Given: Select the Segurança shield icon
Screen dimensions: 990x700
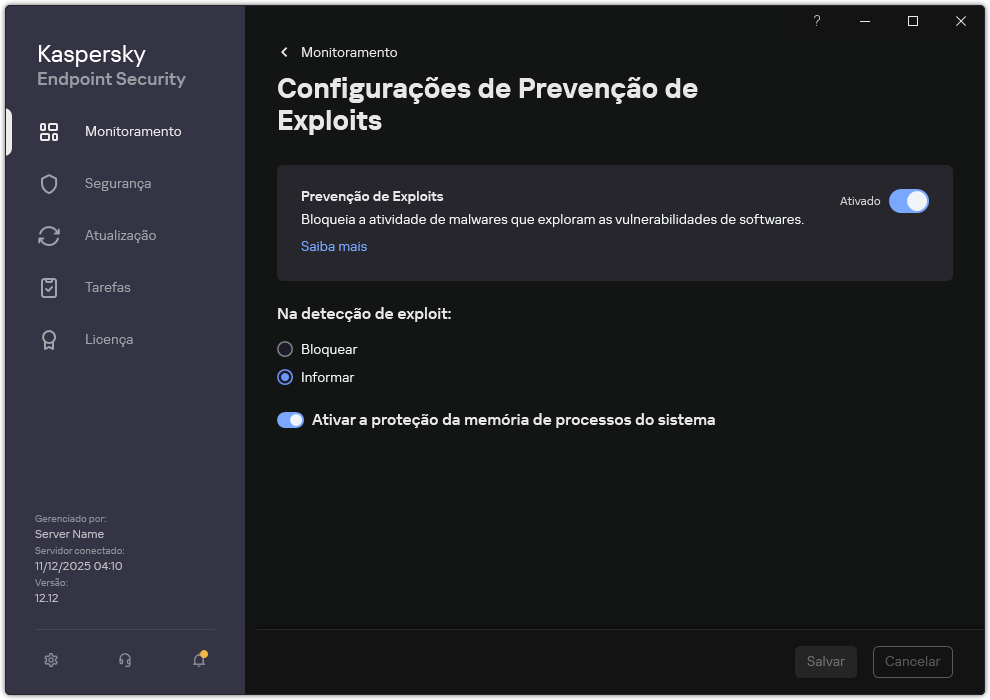Looking at the screenshot, I should (x=49, y=183).
